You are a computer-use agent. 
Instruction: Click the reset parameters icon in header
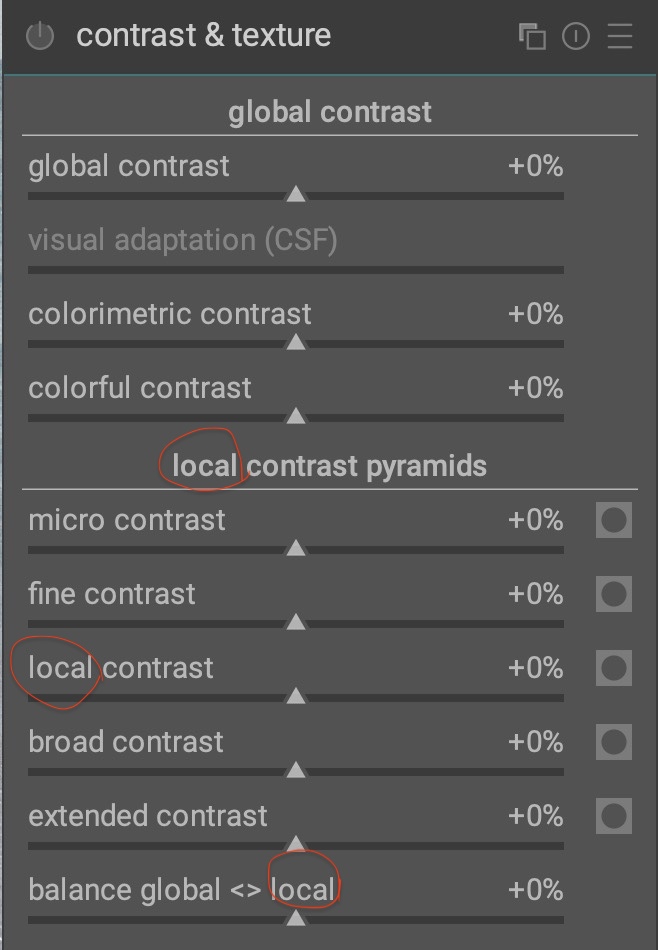[x=576, y=37]
